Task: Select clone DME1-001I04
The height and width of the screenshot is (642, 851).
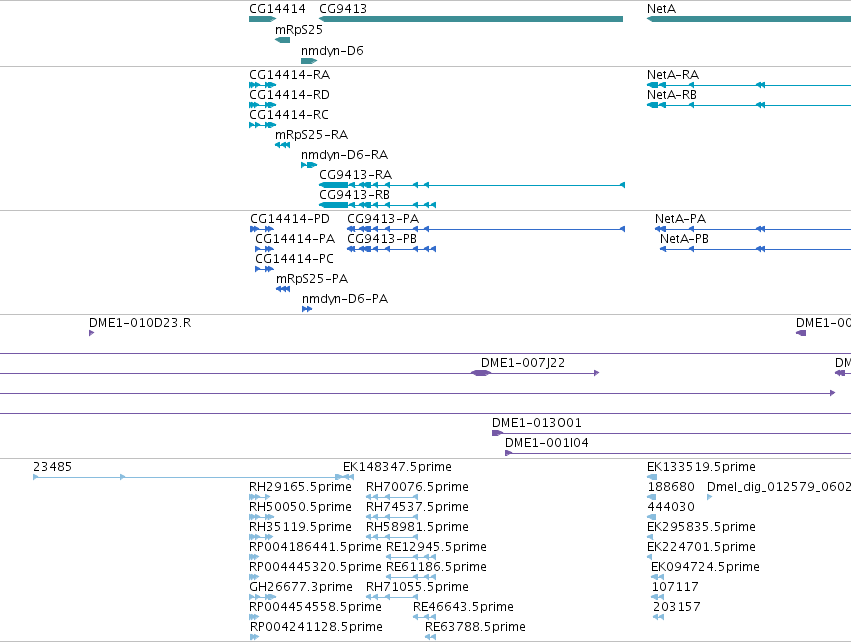Action: tap(547, 443)
